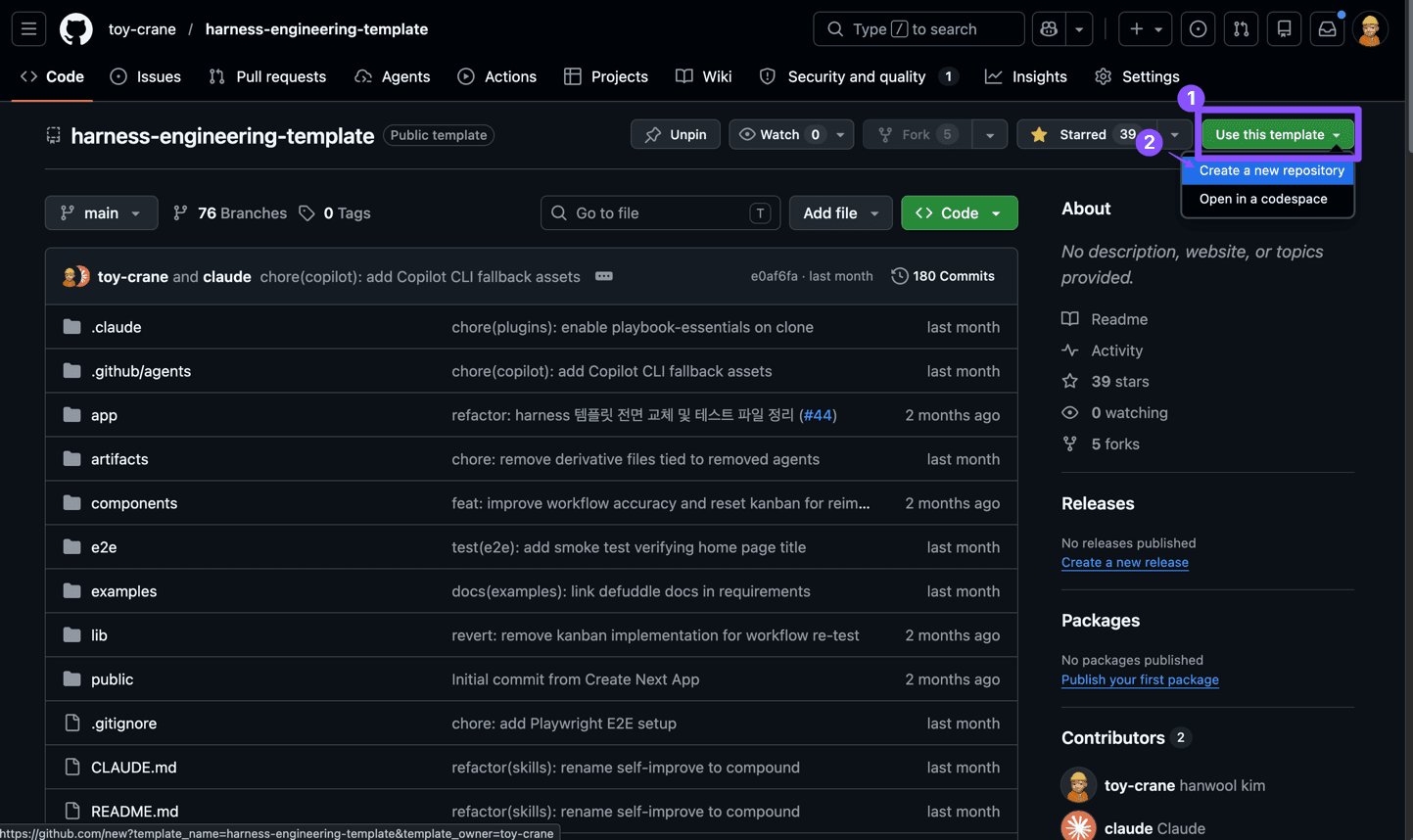Open the Agents tab
Viewport: 1413px width, 840px height.
coord(392,76)
